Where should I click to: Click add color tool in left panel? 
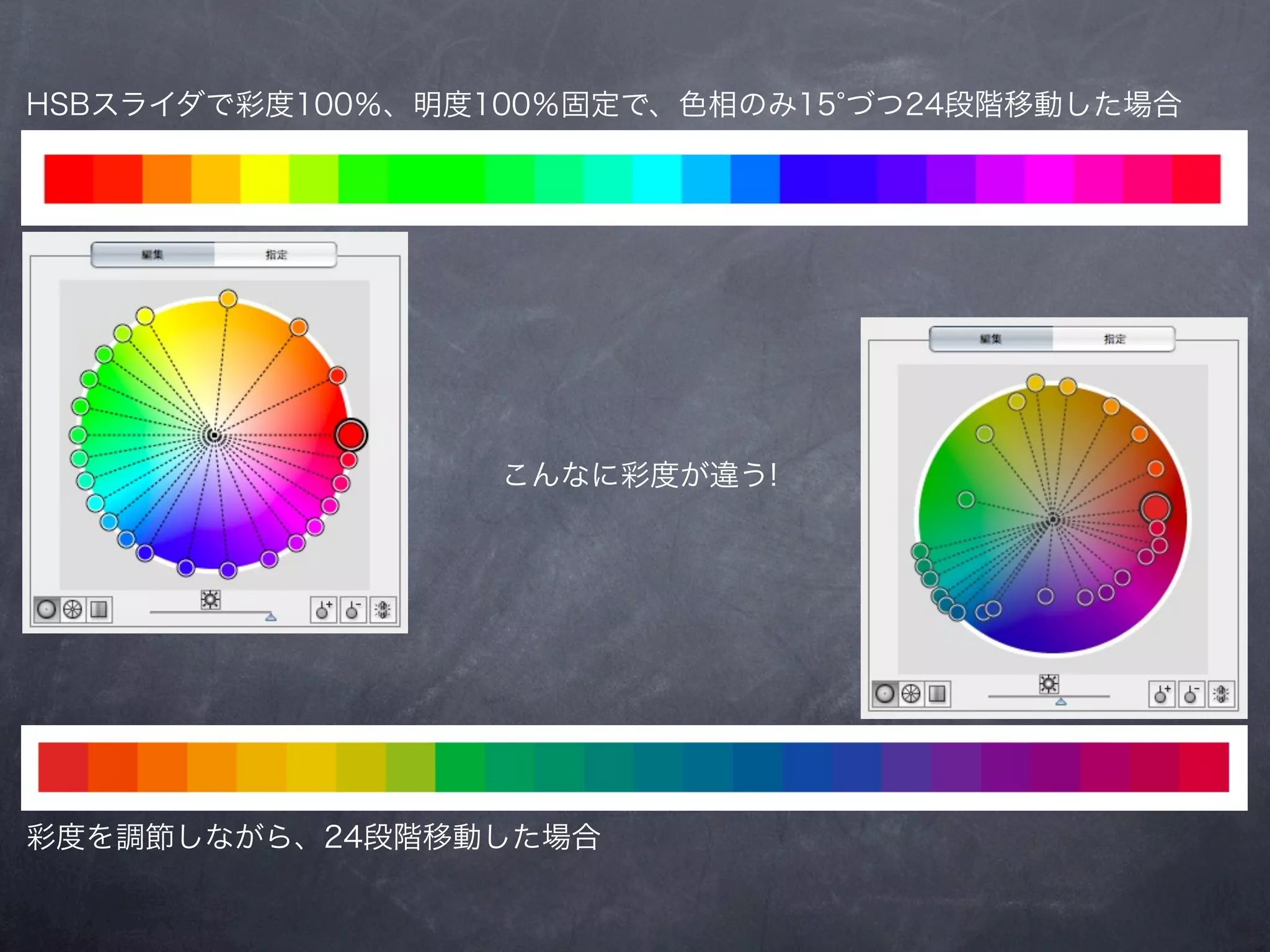click(x=323, y=610)
